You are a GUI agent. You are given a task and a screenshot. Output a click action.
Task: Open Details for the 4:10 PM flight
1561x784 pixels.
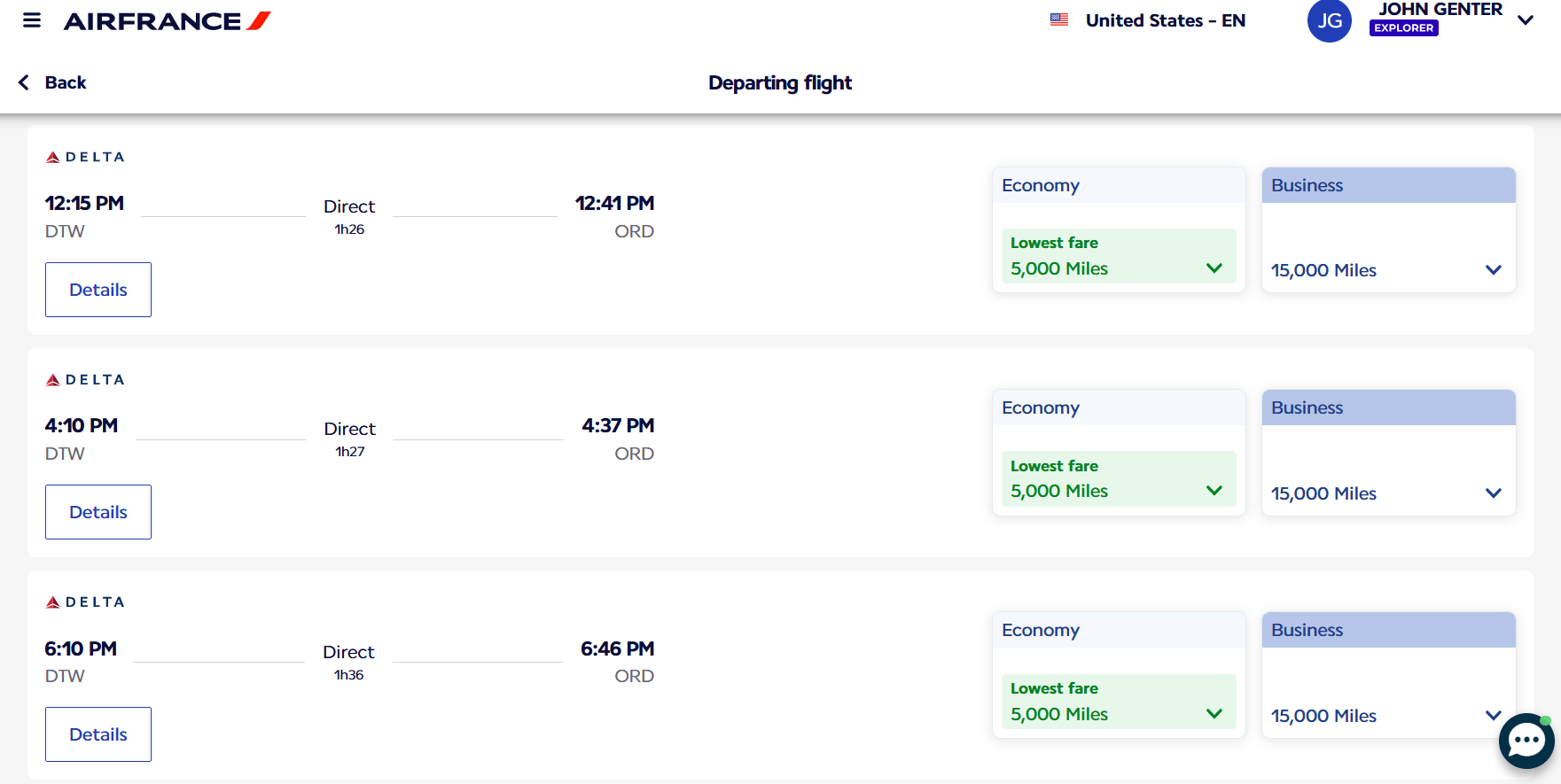click(x=98, y=512)
